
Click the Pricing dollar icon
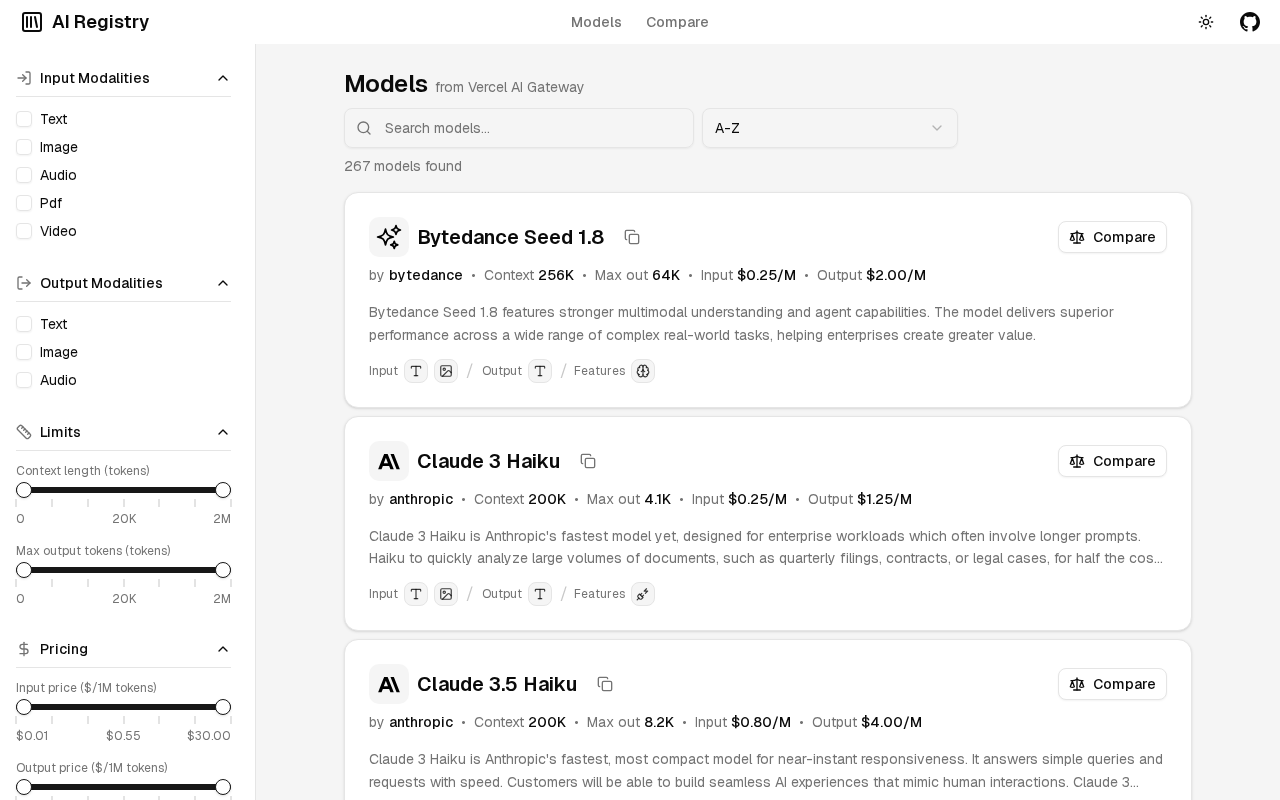coord(24,649)
